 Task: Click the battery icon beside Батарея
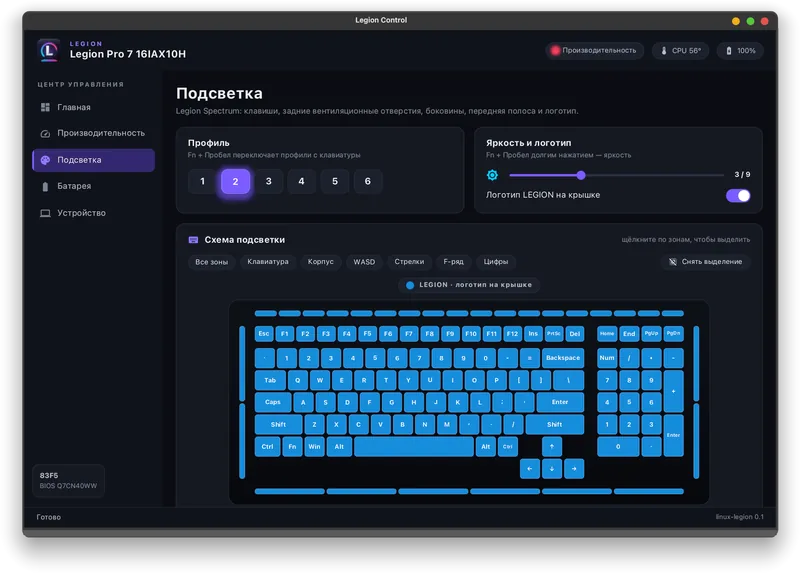coord(45,186)
